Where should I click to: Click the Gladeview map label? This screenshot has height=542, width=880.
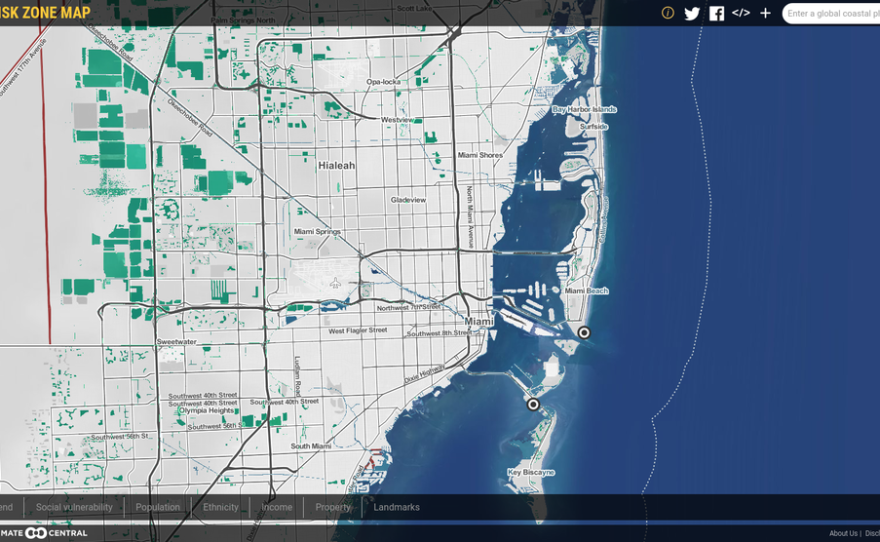click(x=408, y=200)
